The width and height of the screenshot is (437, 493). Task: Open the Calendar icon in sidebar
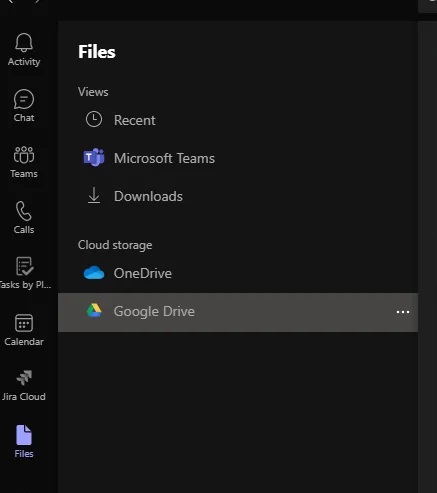tap(24, 323)
